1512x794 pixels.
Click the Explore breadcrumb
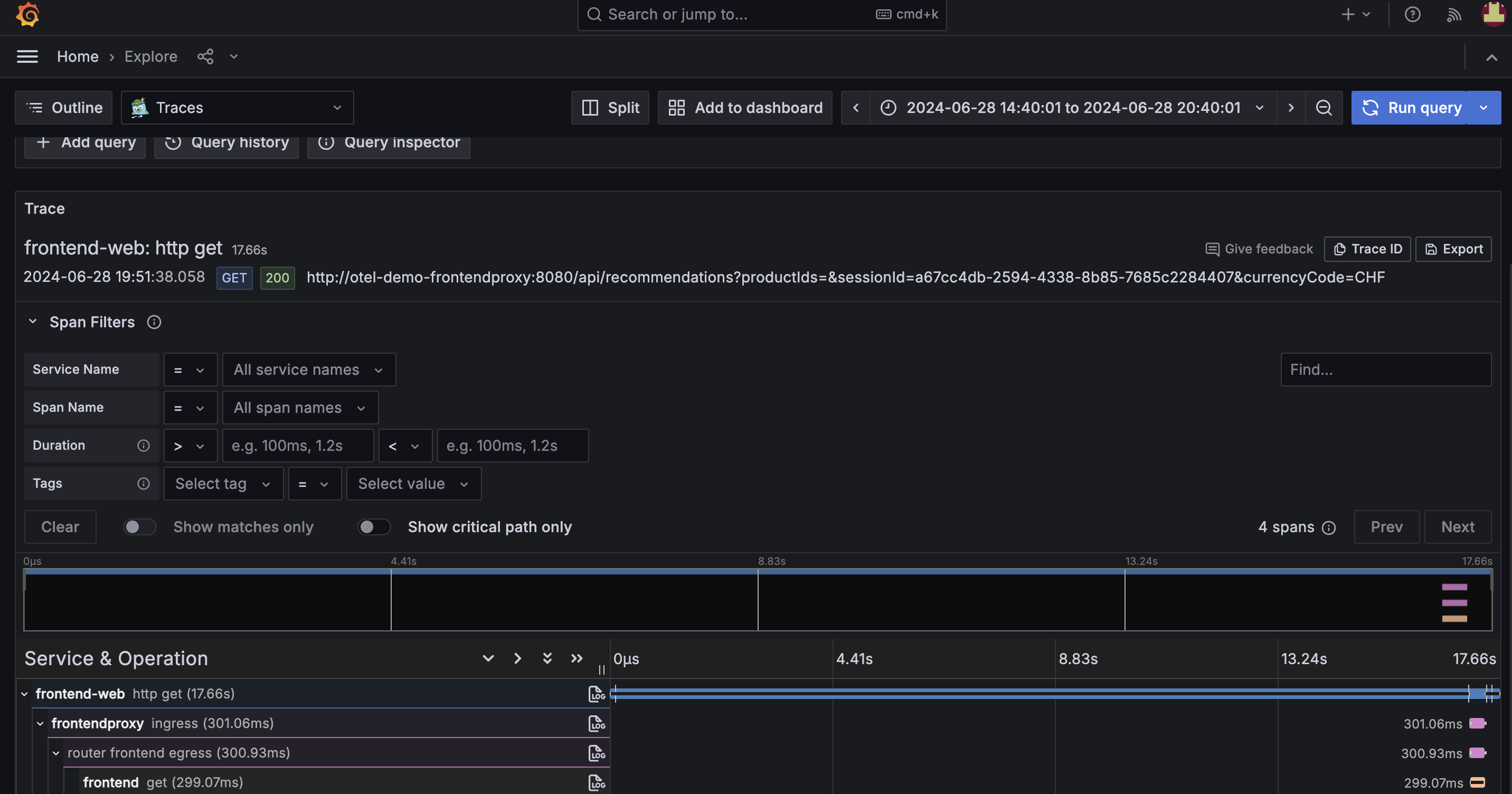[151, 56]
